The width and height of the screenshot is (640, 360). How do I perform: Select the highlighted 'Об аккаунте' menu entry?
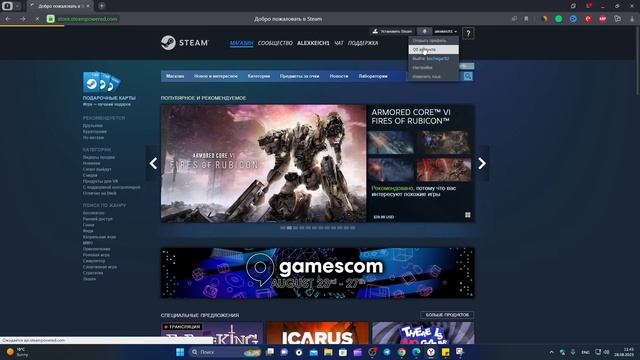click(x=433, y=49)
